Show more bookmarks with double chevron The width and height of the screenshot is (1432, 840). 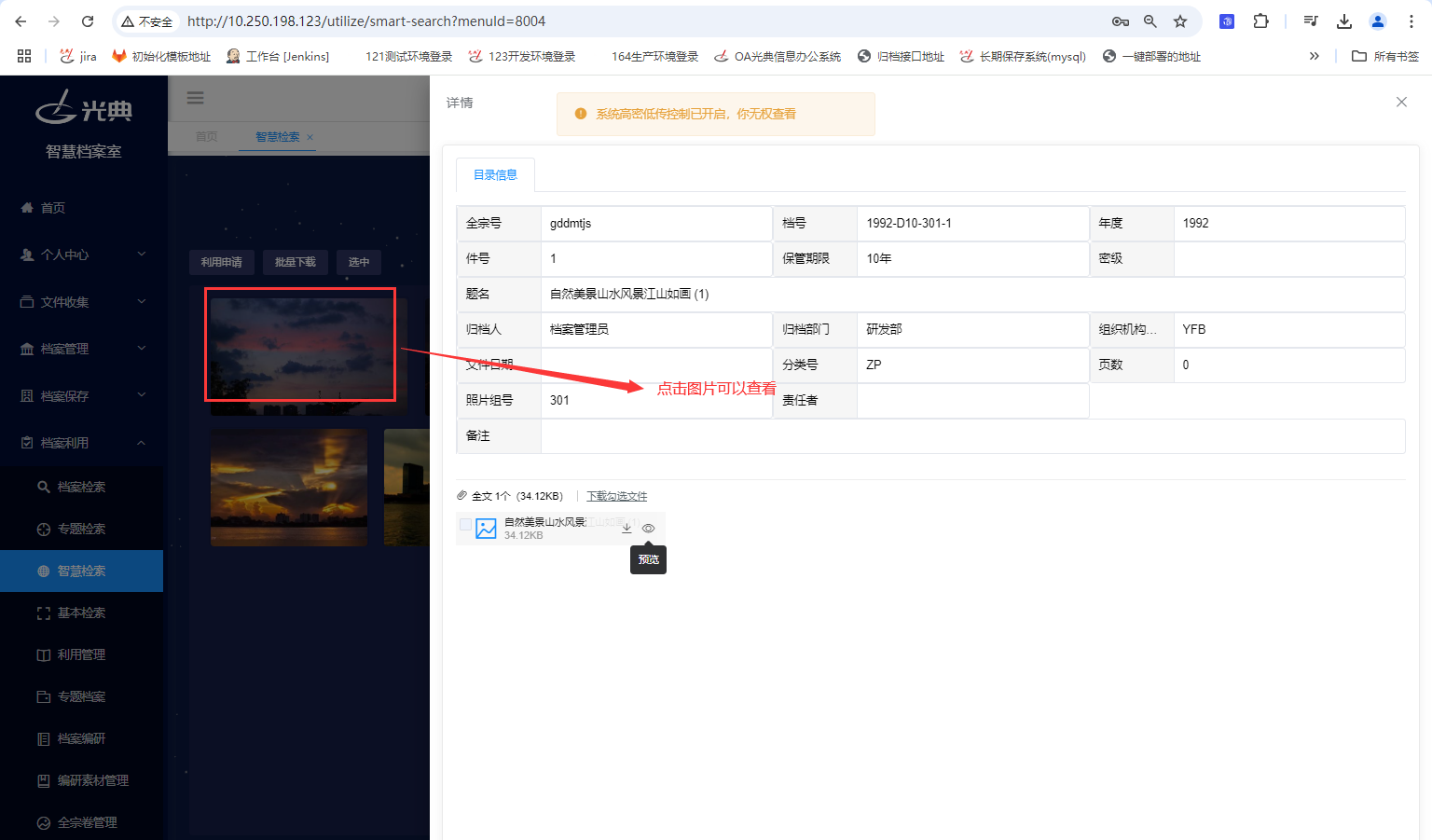pos(1314,56)
